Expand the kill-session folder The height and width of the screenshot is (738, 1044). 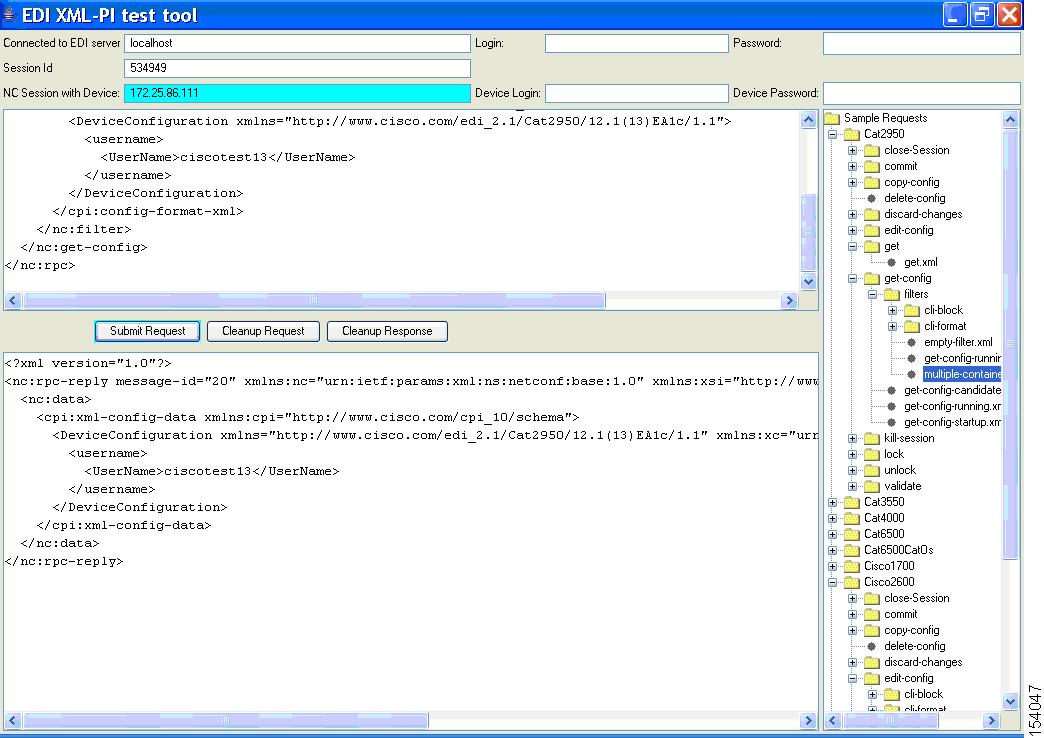tap(852, 438)
